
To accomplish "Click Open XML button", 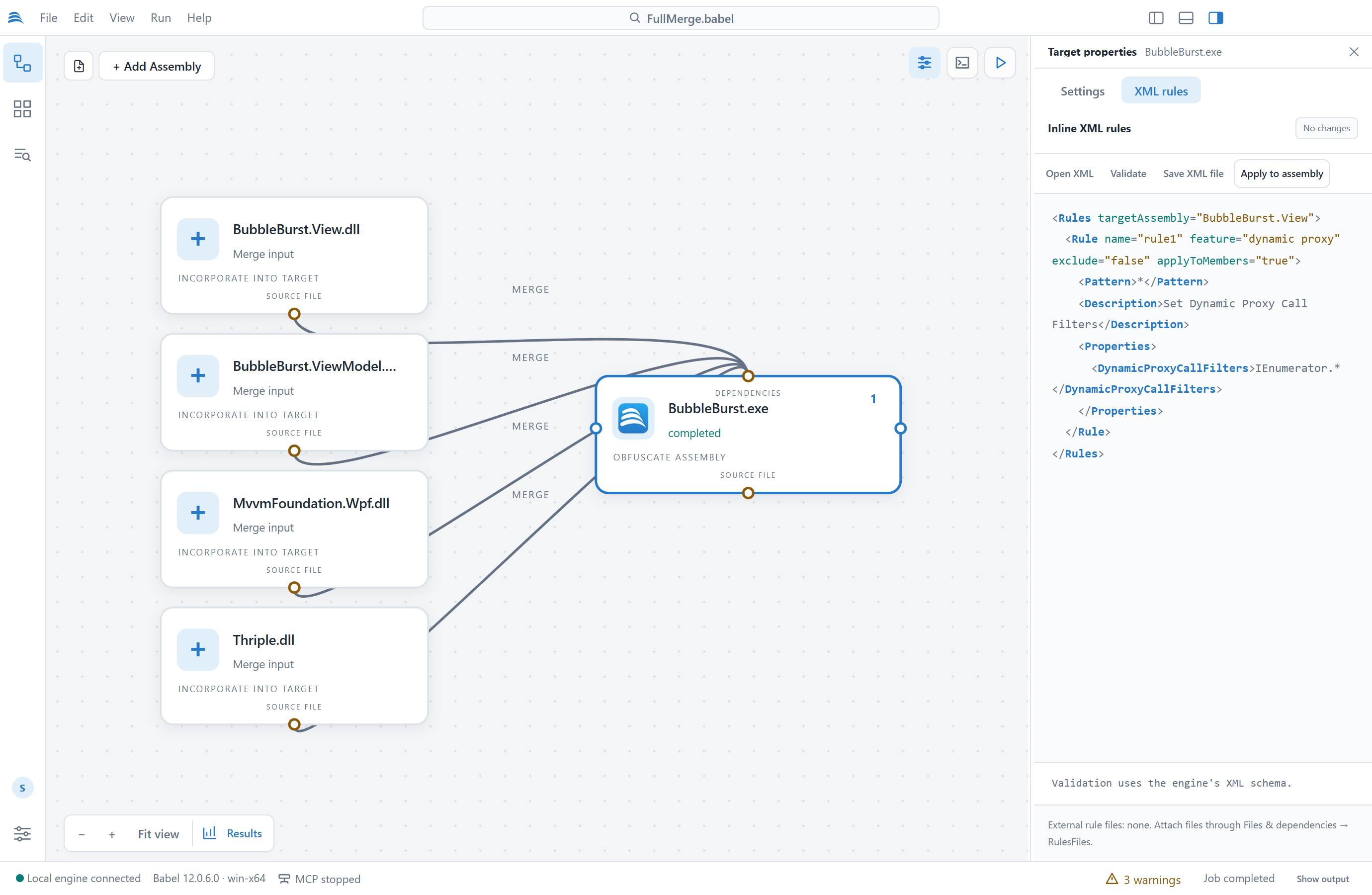I will [1069, 174].
